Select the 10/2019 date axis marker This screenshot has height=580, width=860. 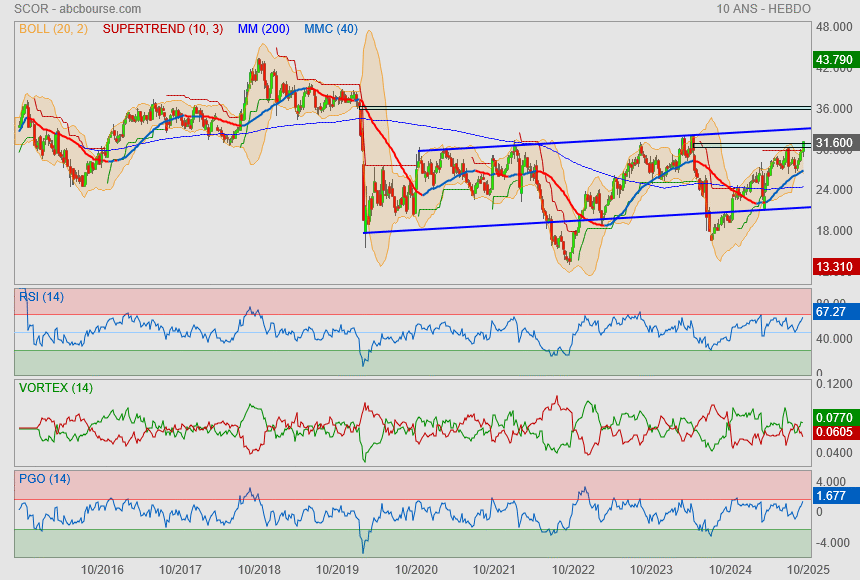point(337,569)
